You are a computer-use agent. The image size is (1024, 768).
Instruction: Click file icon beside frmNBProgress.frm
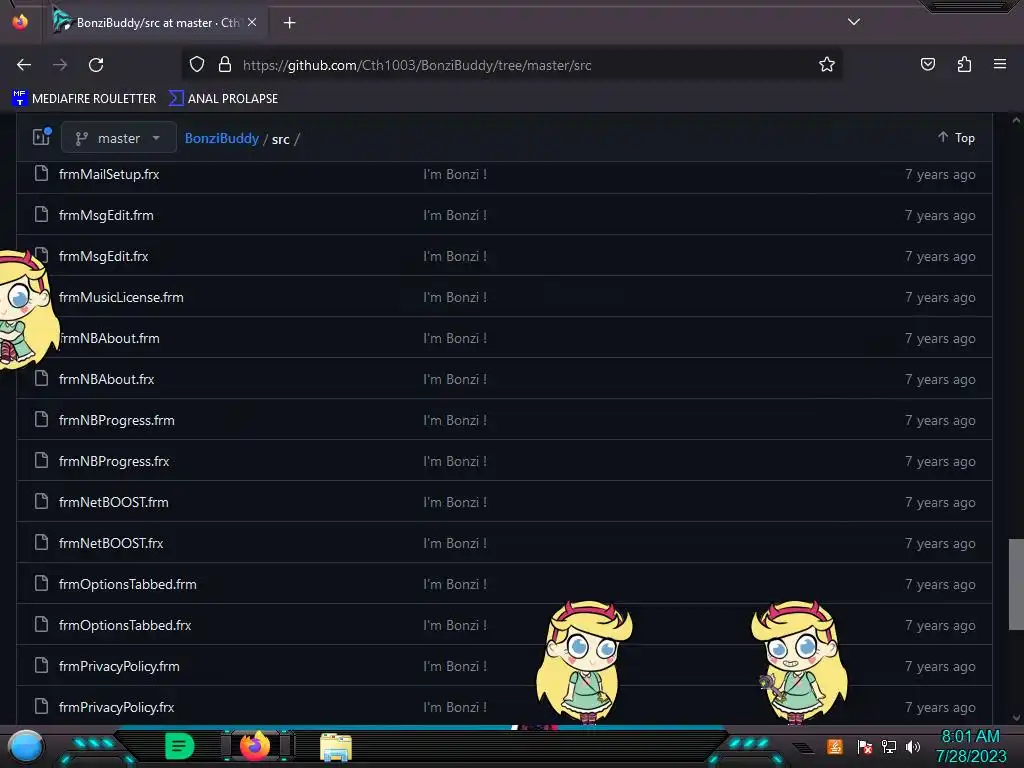click(41, 420)
